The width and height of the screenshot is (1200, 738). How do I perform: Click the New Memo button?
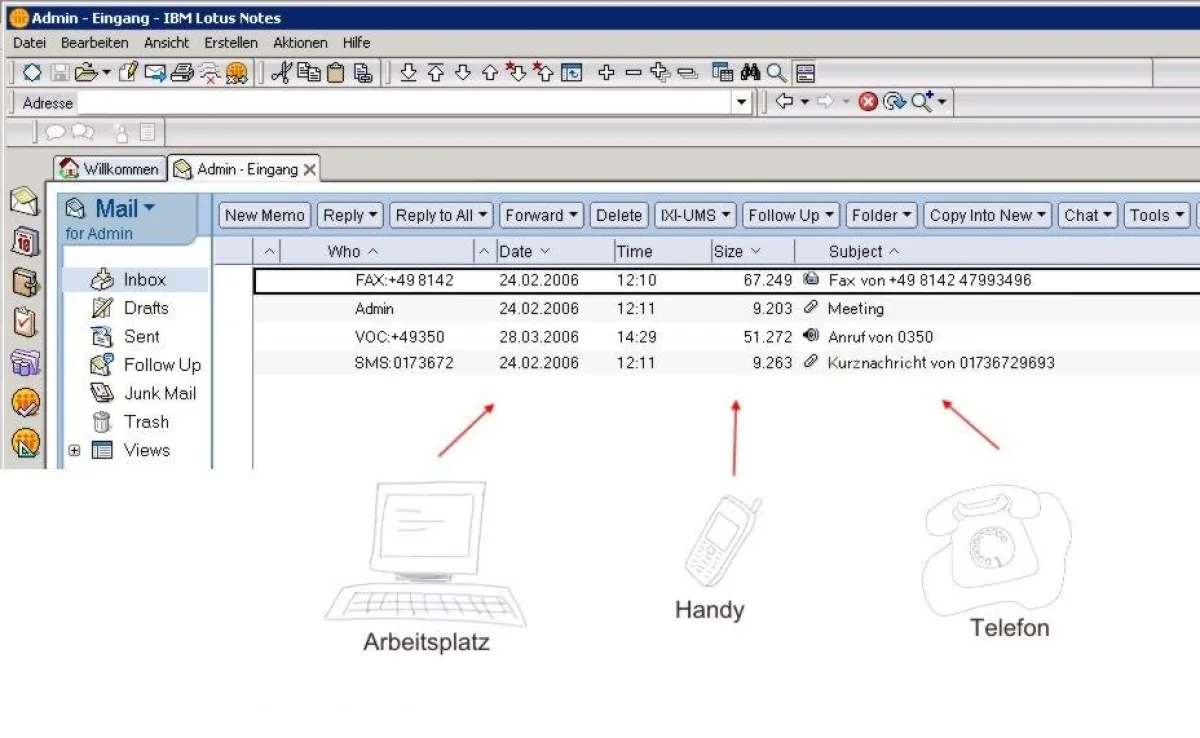(x=265, y=215)
